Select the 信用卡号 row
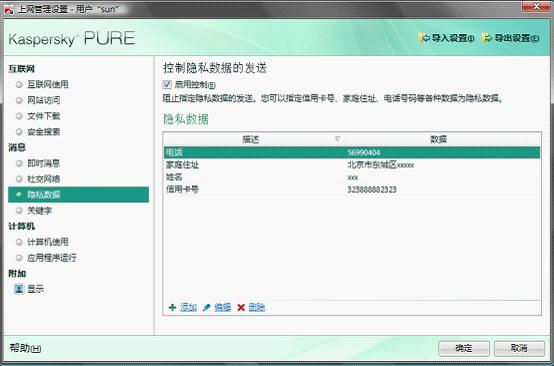The image size is (554, 366). (352, 189)
